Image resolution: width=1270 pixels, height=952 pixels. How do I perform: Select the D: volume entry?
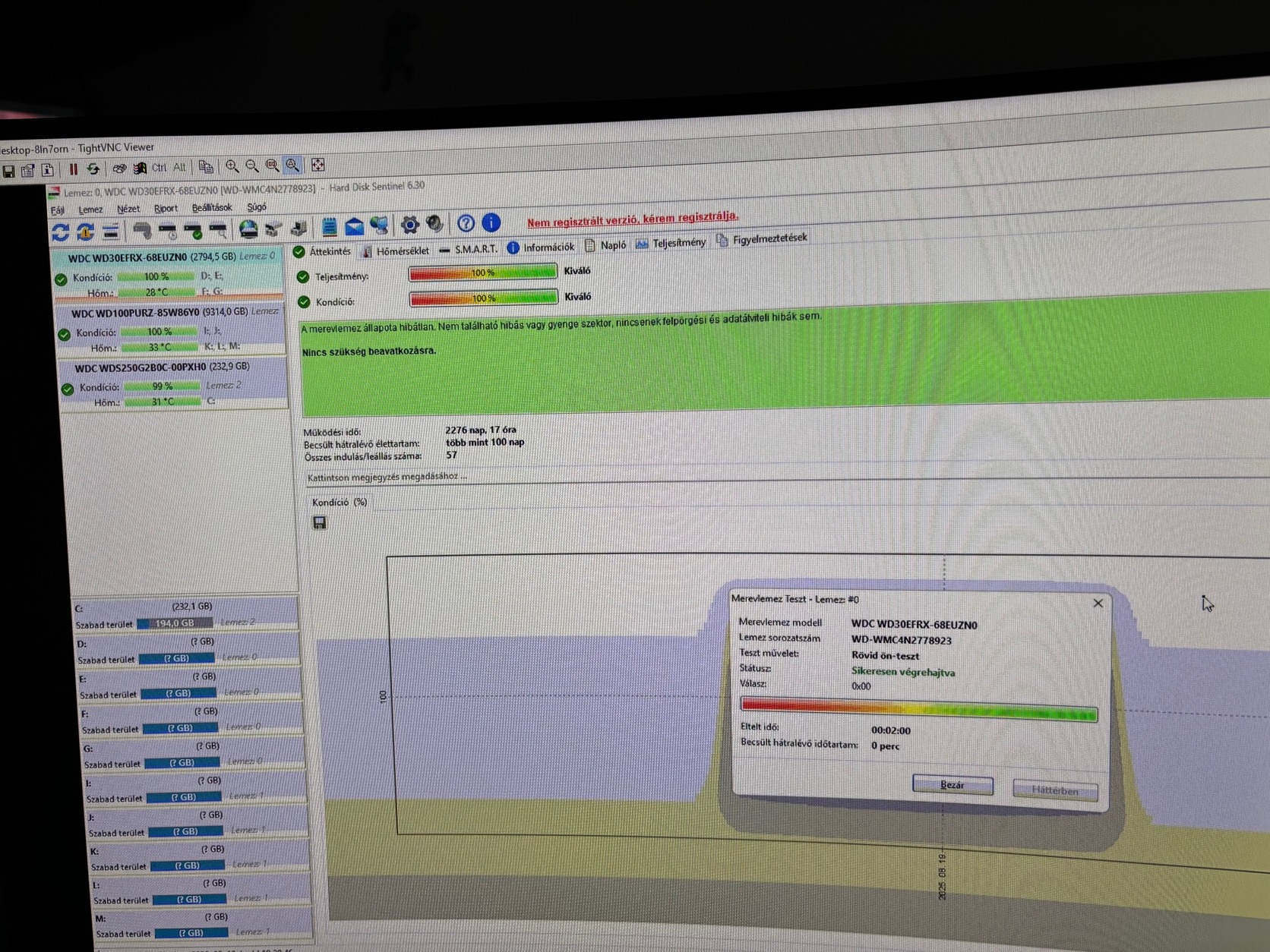(x=186, y=650)
